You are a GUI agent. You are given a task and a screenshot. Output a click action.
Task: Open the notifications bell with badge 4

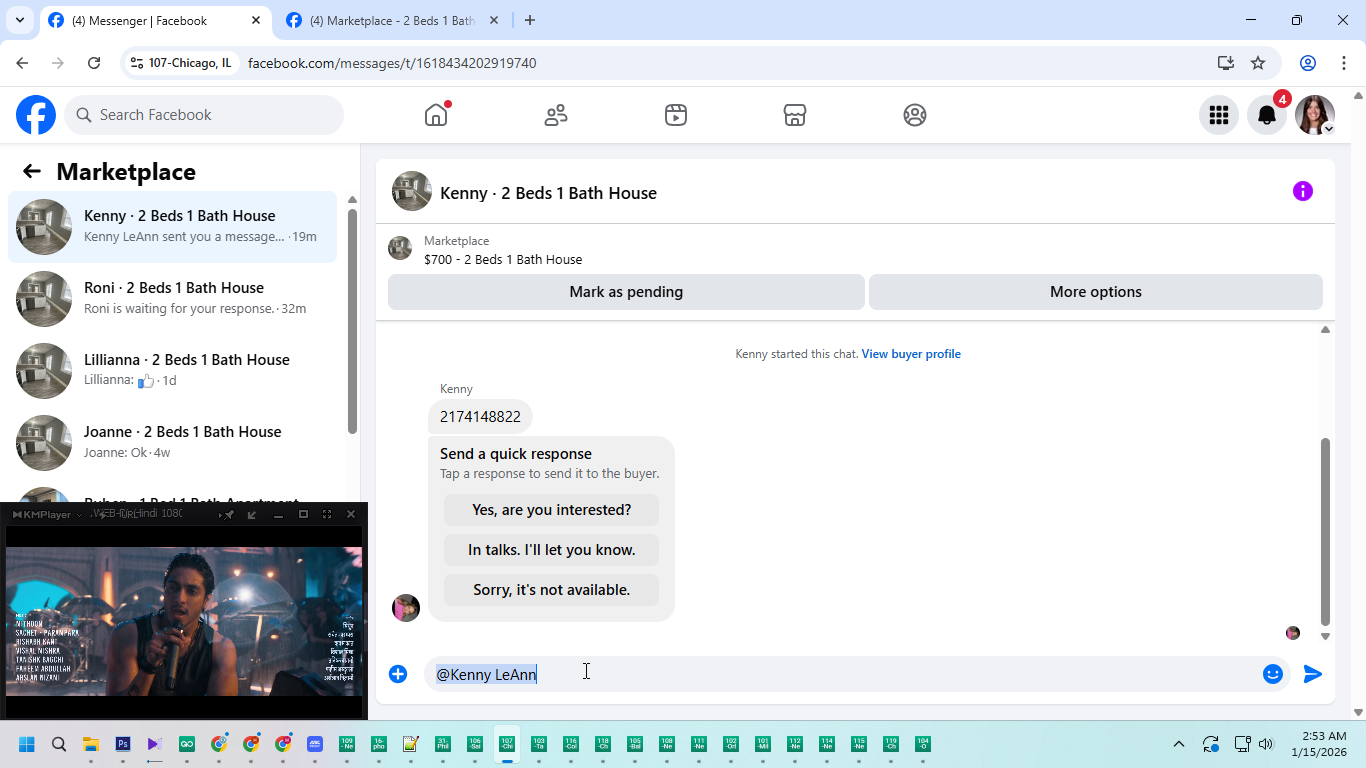(1267, 115)
